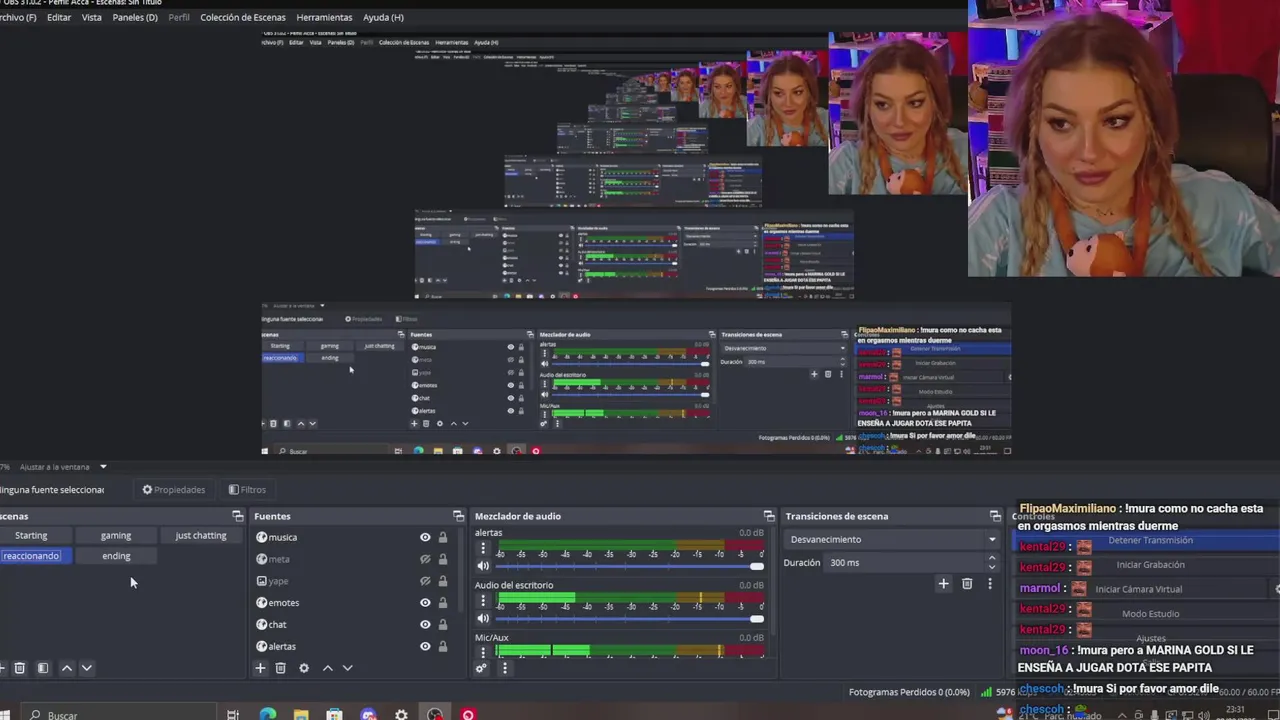Open the Colección de Escenas menu
1280x720 pixels.
click(x=243, y=17)
